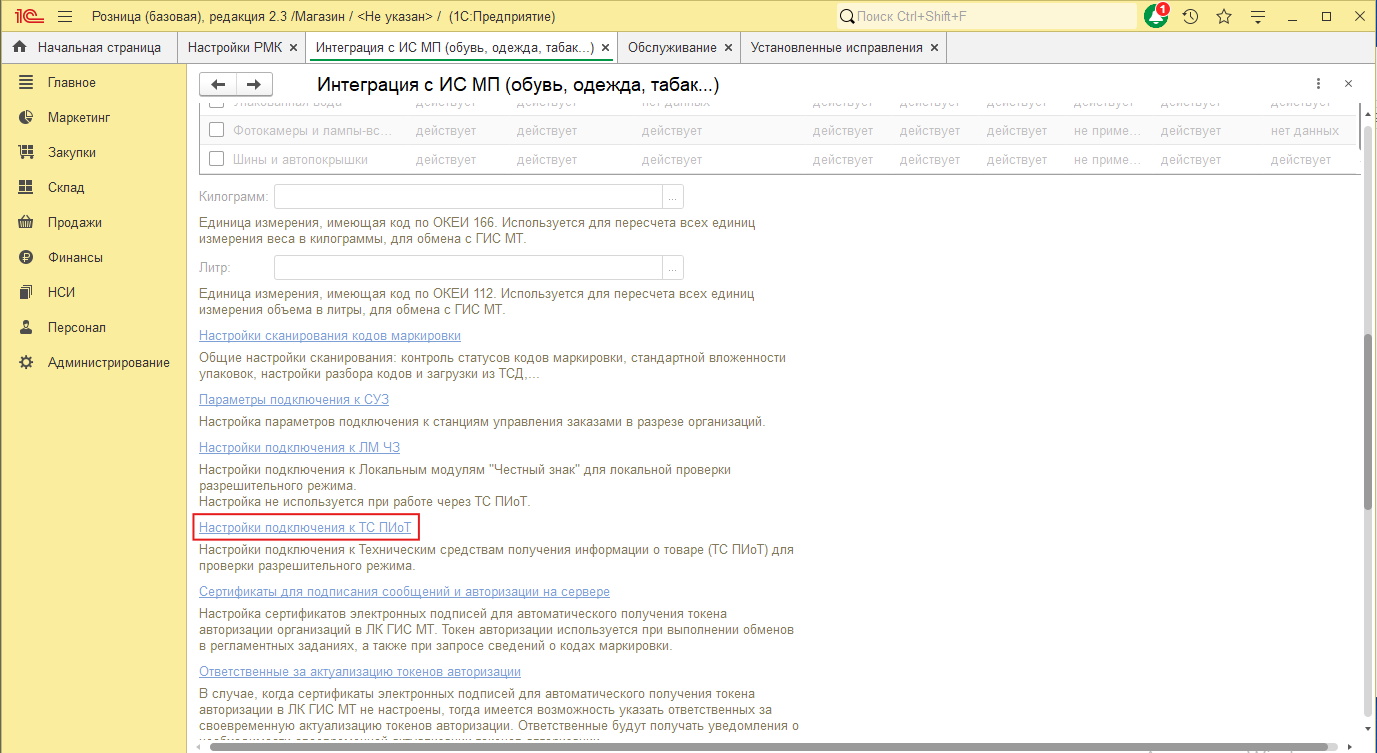Click Финансы ruble coin icon
1377x753 pixels.
pos(27,257)
